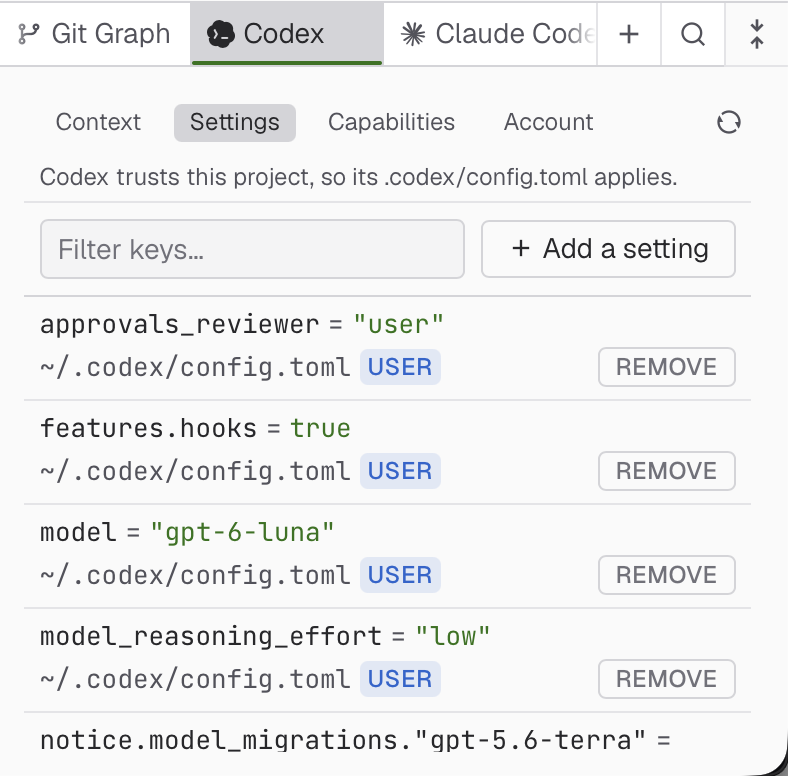Click USER badge on model row
This screenshot has height=776, width=788.
[x=400, y=575]
